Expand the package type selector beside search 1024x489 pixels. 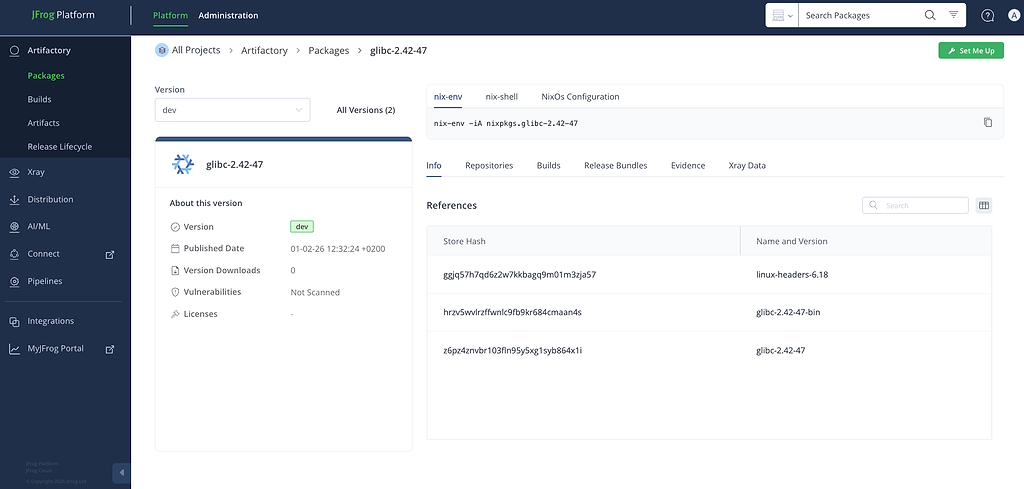(x=782, y=15)
